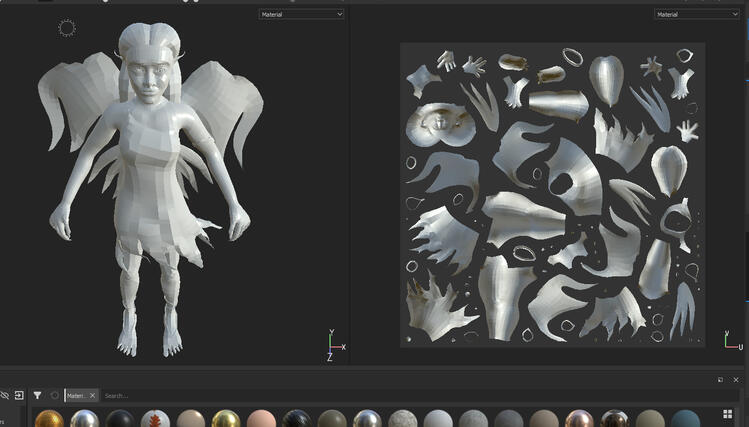Open Material dropdown in 2D UV viewport

[x=696, y=14]
